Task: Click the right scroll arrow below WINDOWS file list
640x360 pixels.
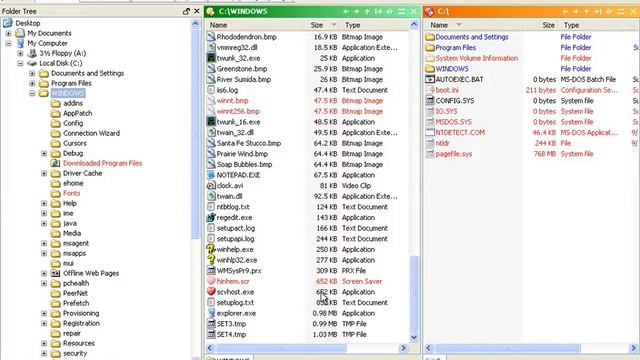Action: [403, 348]
